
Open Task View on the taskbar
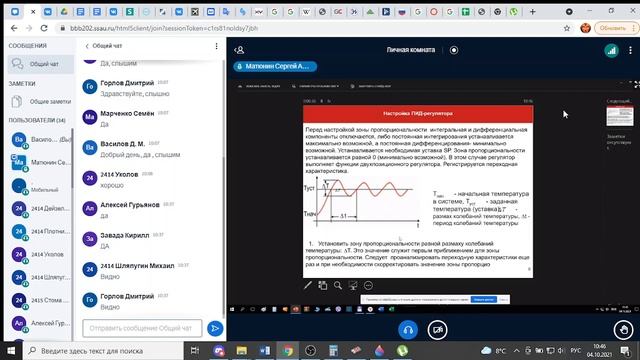point(195,351)
